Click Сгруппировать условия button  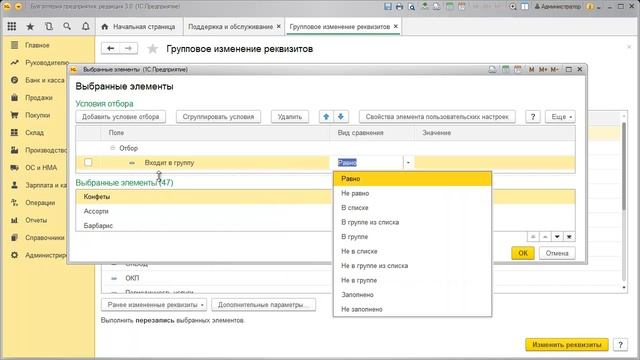coord(218,117)
